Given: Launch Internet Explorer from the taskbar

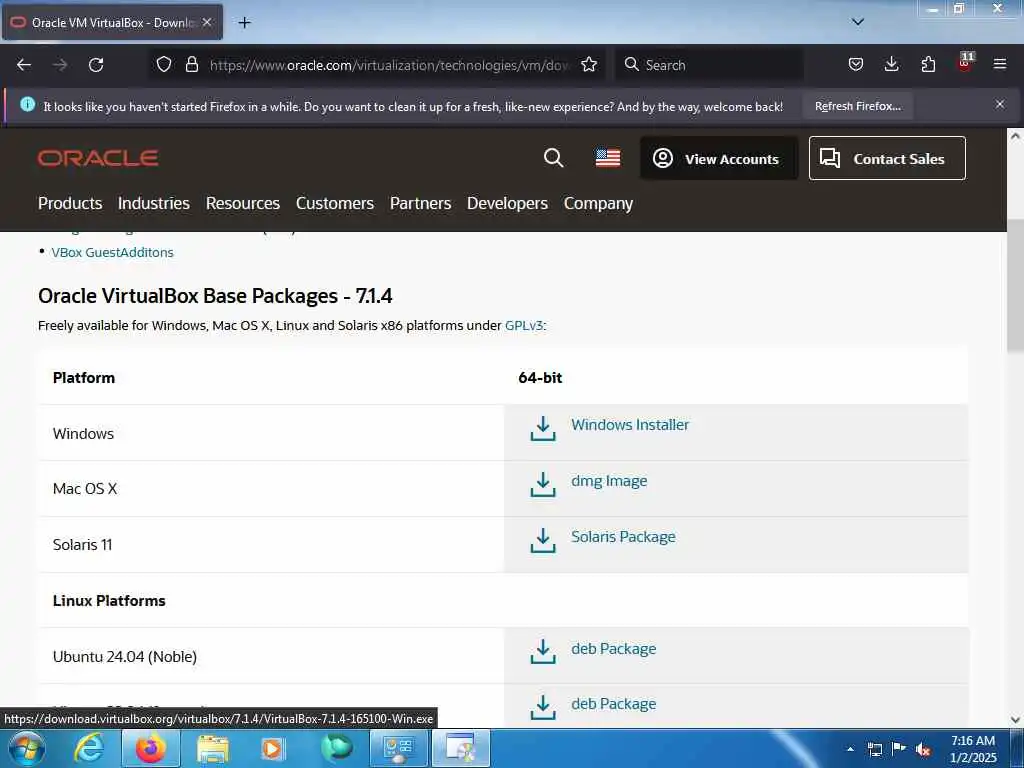Looking at the screenshot, I should click(x=88, y=748).
